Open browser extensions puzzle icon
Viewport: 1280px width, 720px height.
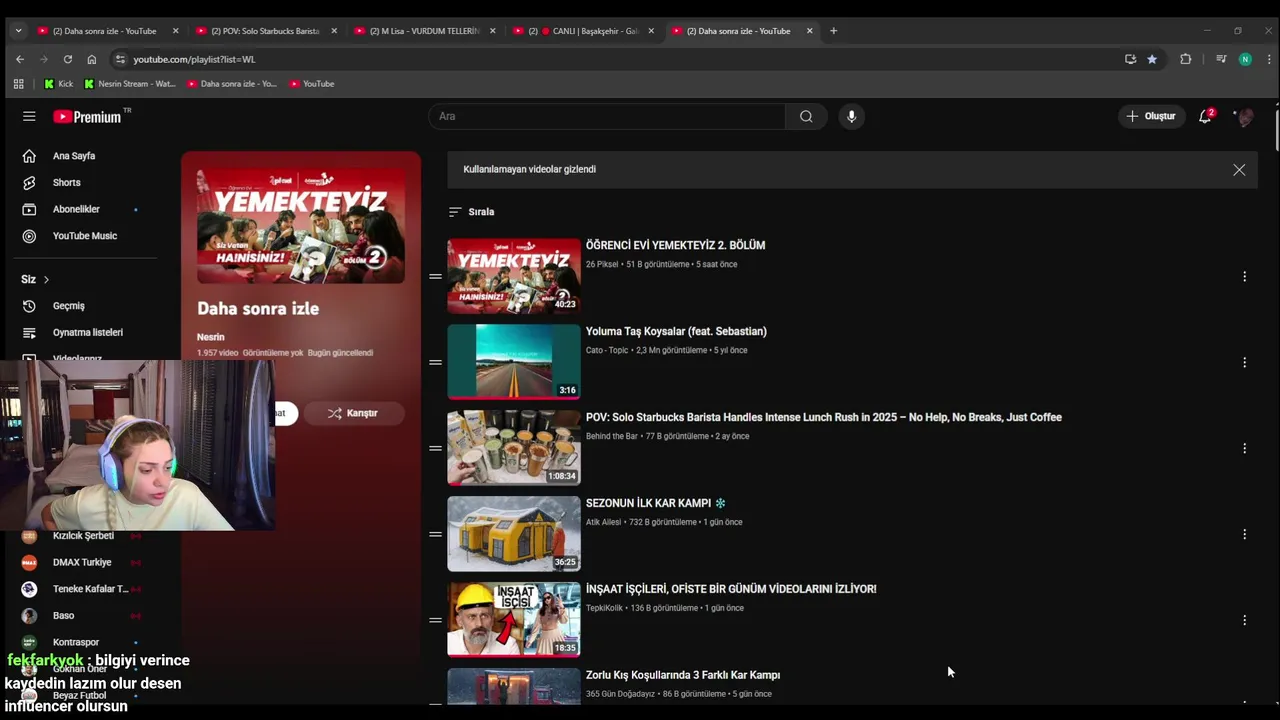[1186, 59]
